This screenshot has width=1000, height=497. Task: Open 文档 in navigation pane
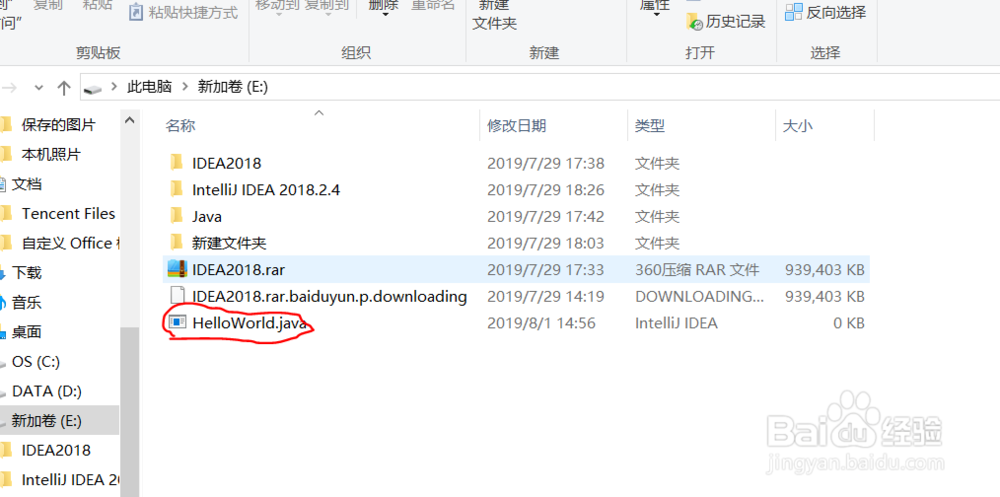[27, 184]
